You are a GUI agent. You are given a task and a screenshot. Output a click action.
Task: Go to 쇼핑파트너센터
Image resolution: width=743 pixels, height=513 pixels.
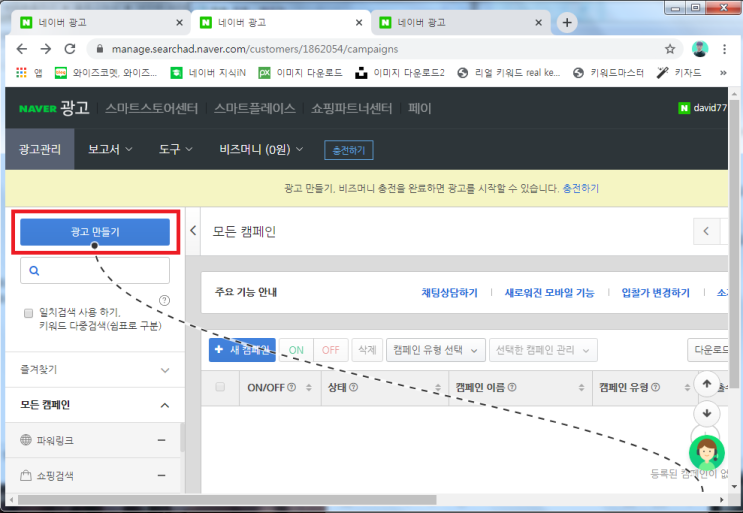(352, 108)
